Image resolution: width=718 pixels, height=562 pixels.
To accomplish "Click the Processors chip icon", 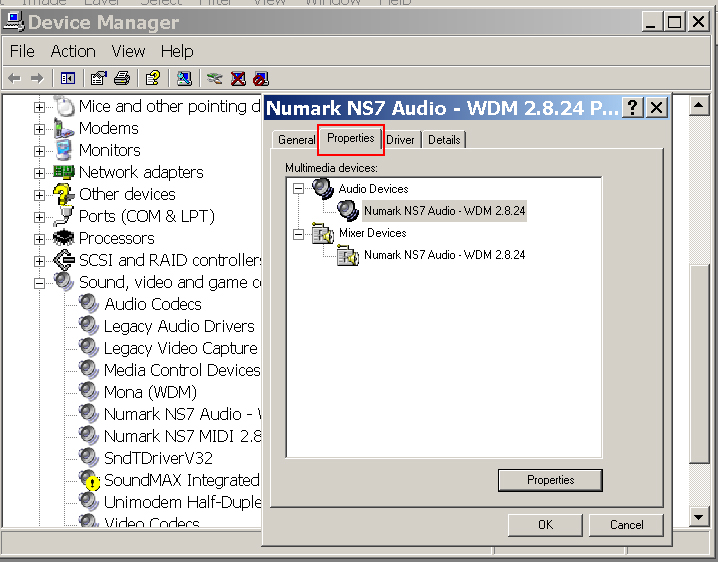I will tap(64, 238).
